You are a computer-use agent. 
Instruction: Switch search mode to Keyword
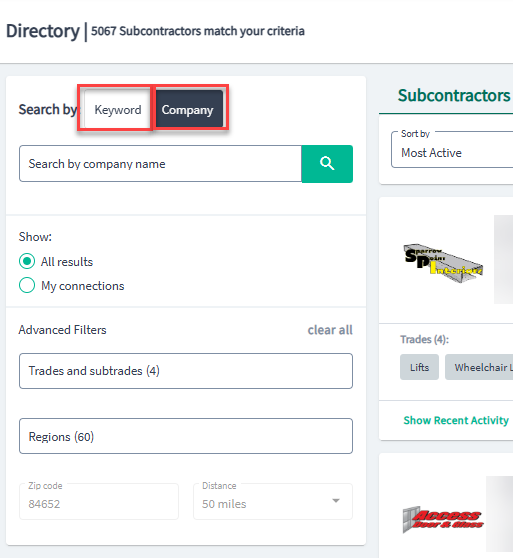(x=118, y=110)
